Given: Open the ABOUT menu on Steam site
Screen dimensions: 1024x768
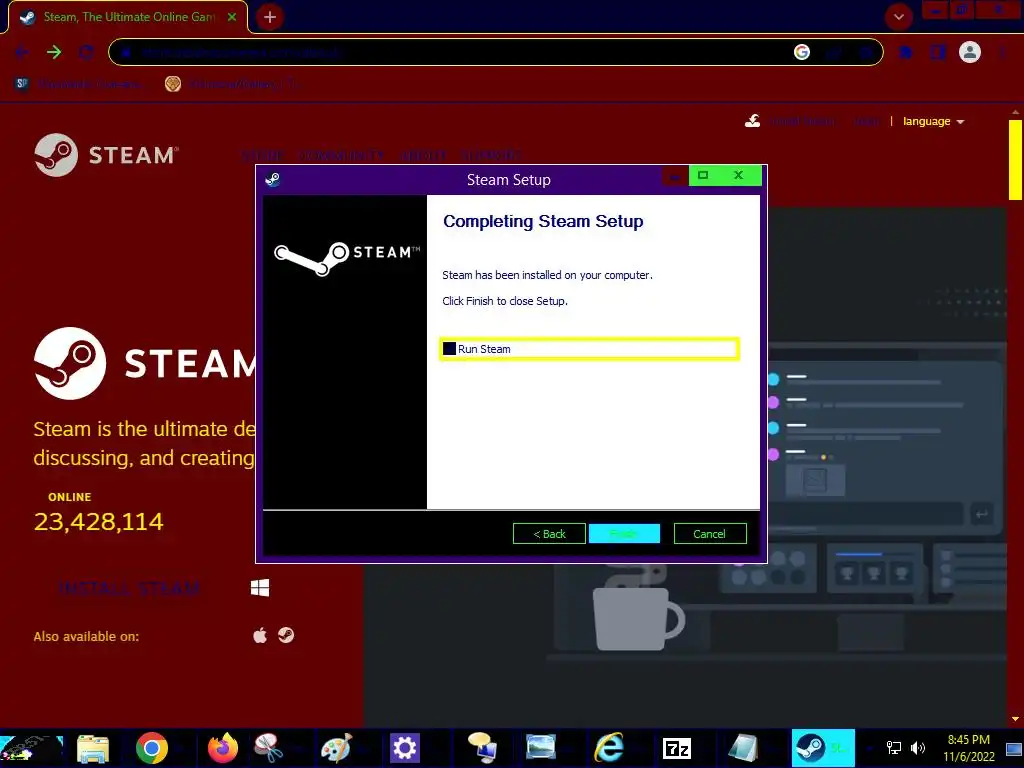Looking at the screenshot, I should click(x=423, y=155).
